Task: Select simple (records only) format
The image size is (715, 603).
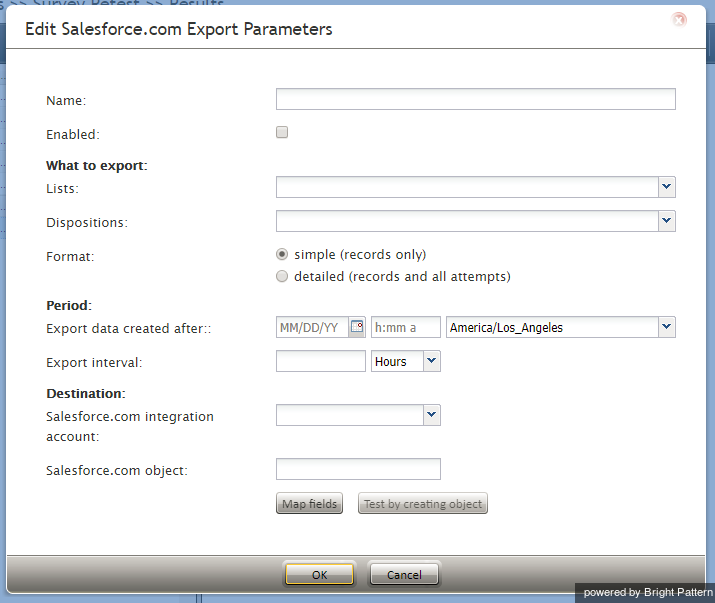Action: tap(282, 254)
